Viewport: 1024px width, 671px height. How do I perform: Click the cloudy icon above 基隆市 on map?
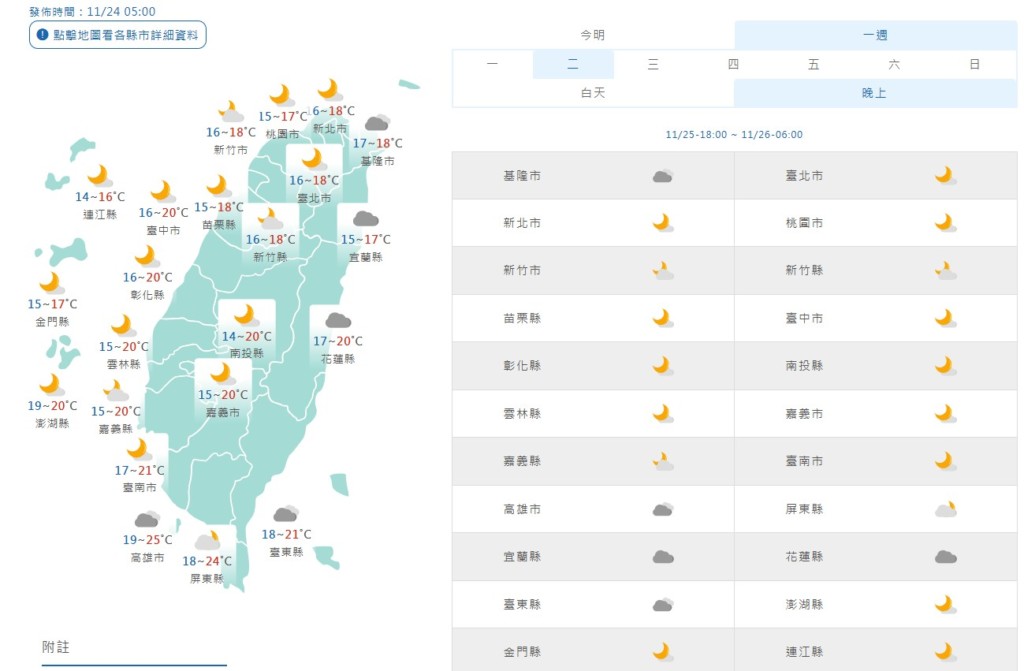tap(376, 123)
